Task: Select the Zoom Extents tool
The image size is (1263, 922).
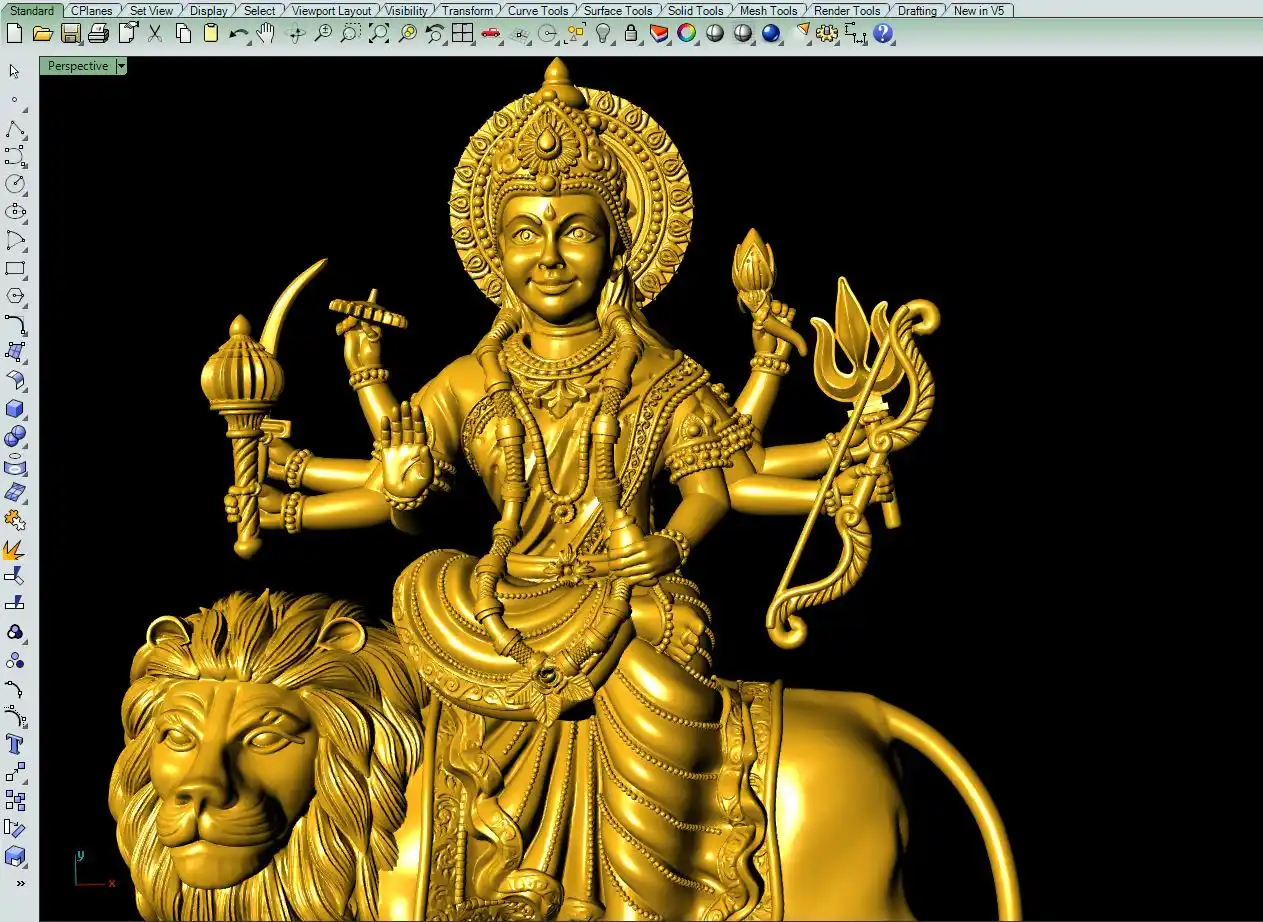Action: point(379,33)
